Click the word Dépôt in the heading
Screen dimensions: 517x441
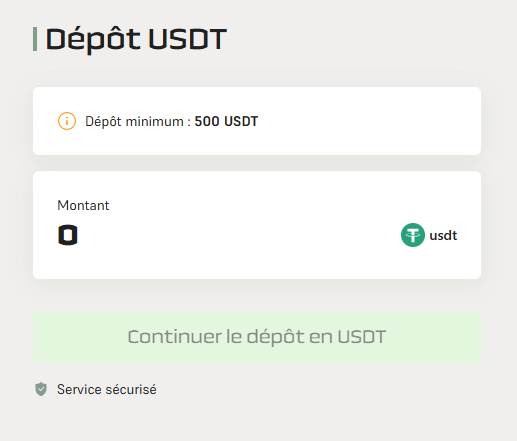[x=93, y=39]
